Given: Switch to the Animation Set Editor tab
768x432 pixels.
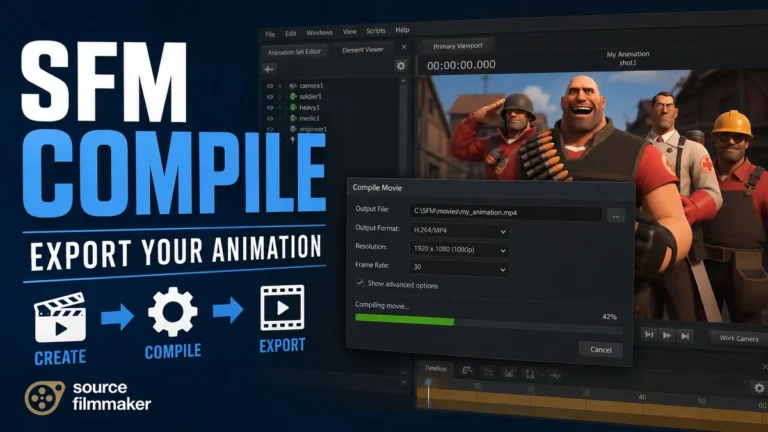Looking at the screenshot, I should (294, 51).
